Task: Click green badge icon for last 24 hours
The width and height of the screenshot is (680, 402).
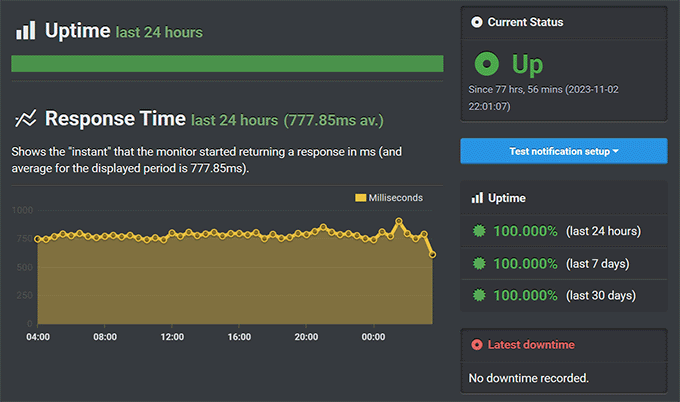Action: tap(480, 232)
